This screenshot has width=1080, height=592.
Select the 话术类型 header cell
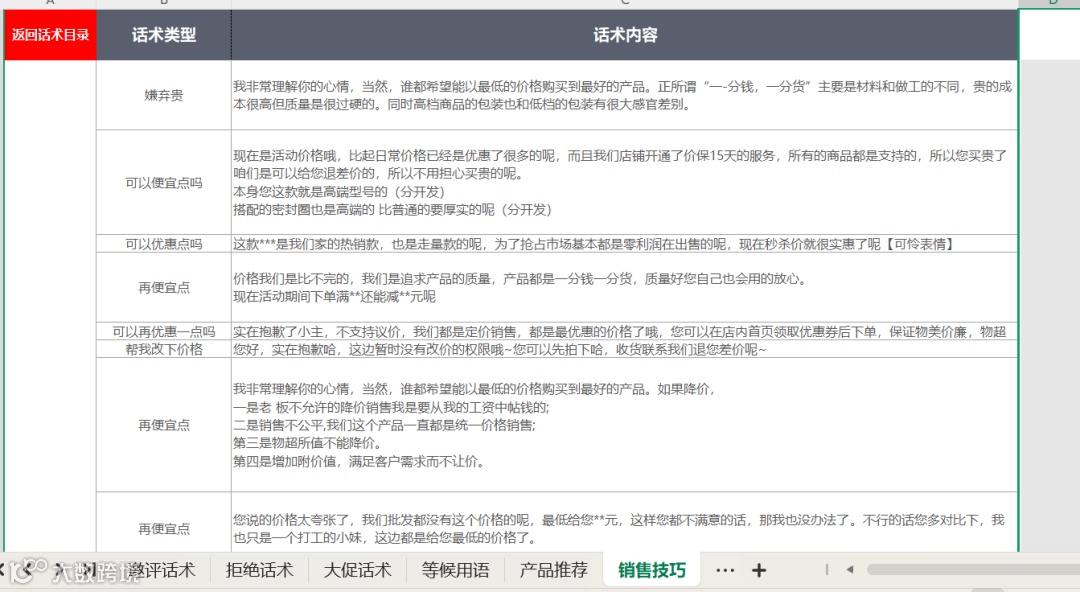(x=164, y=35)
